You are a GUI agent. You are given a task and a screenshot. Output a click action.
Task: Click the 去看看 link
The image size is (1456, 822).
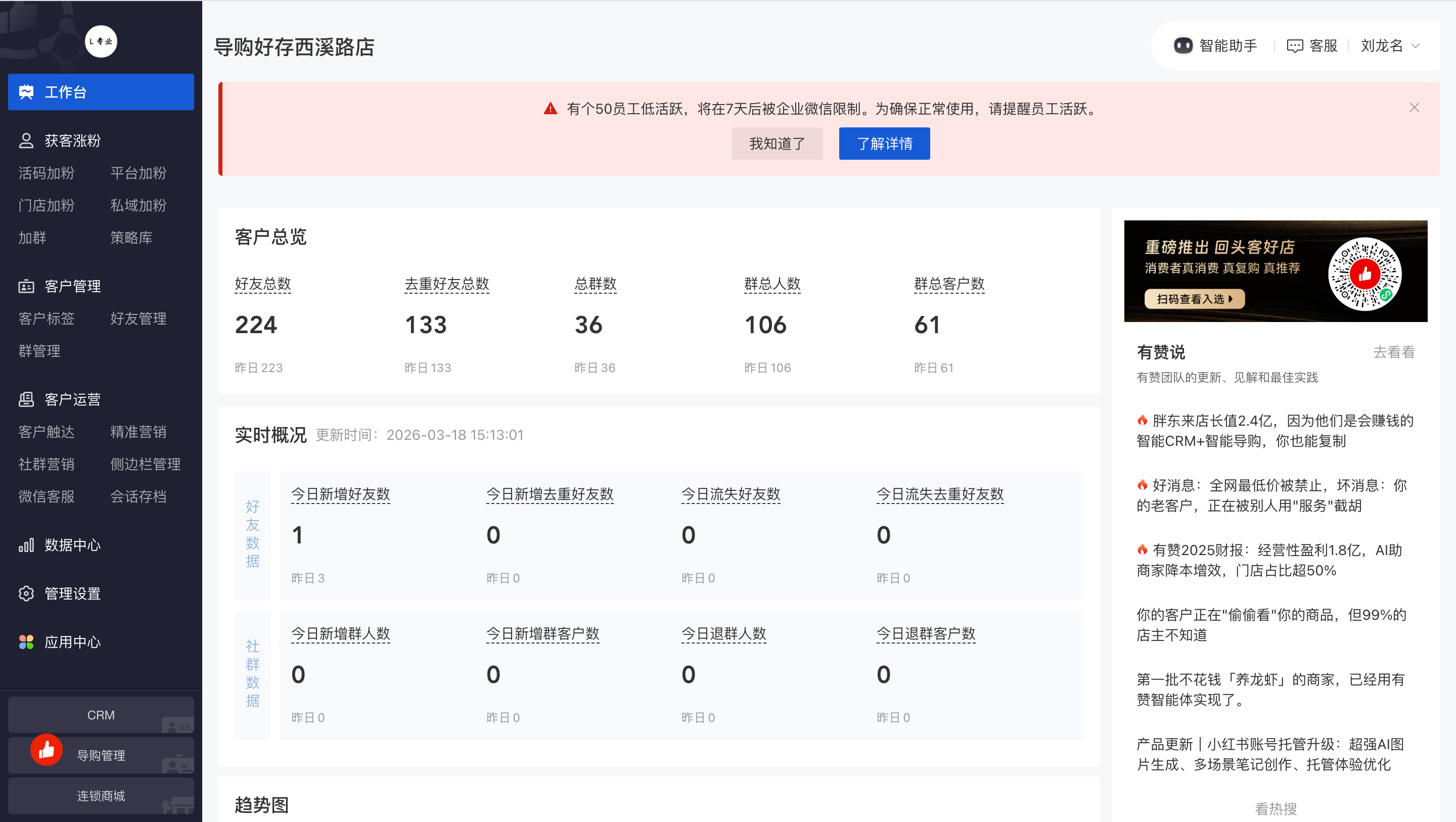(1393, 352)
